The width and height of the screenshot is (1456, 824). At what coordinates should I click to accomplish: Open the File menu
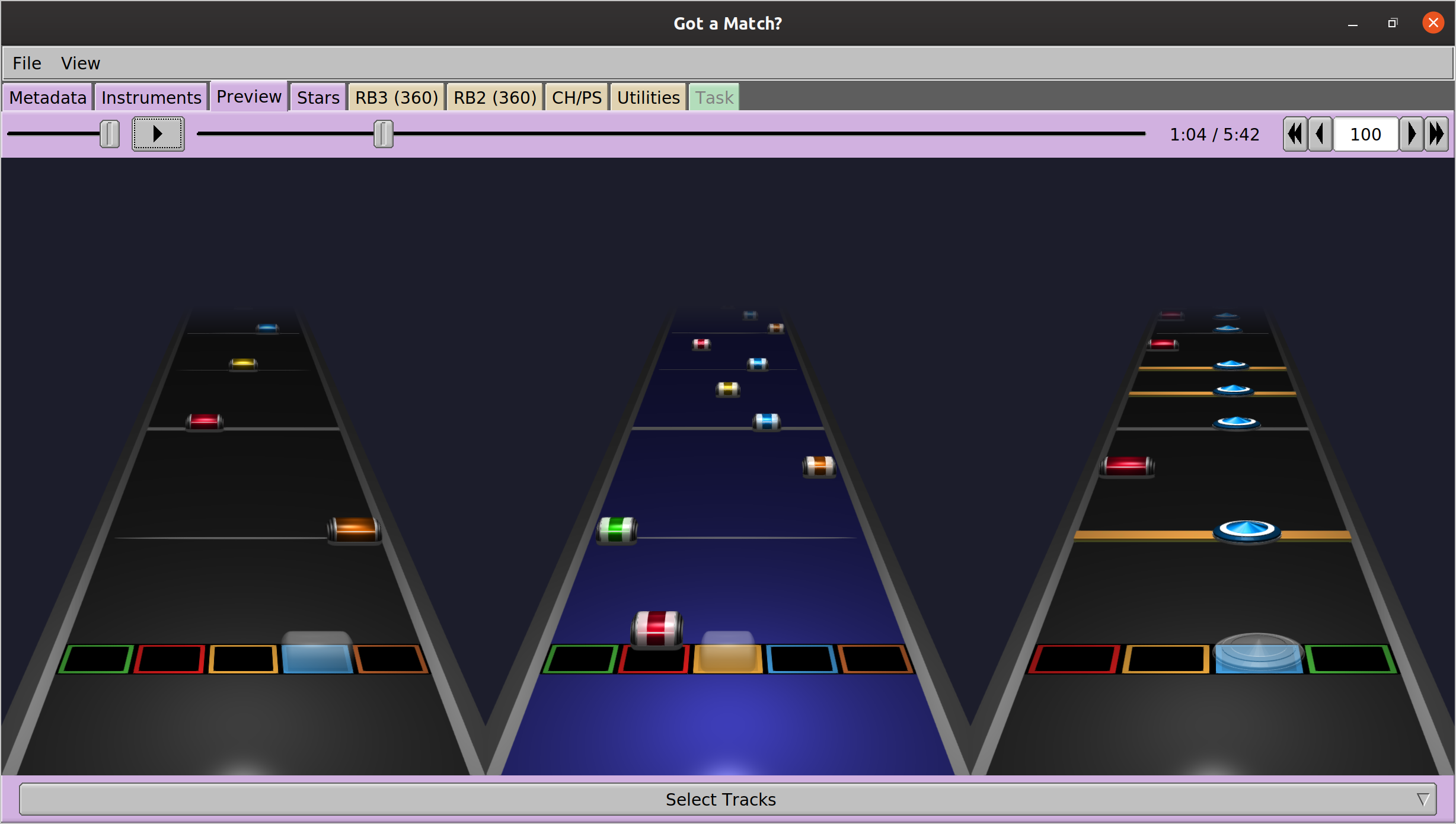(x=26, y=63)
